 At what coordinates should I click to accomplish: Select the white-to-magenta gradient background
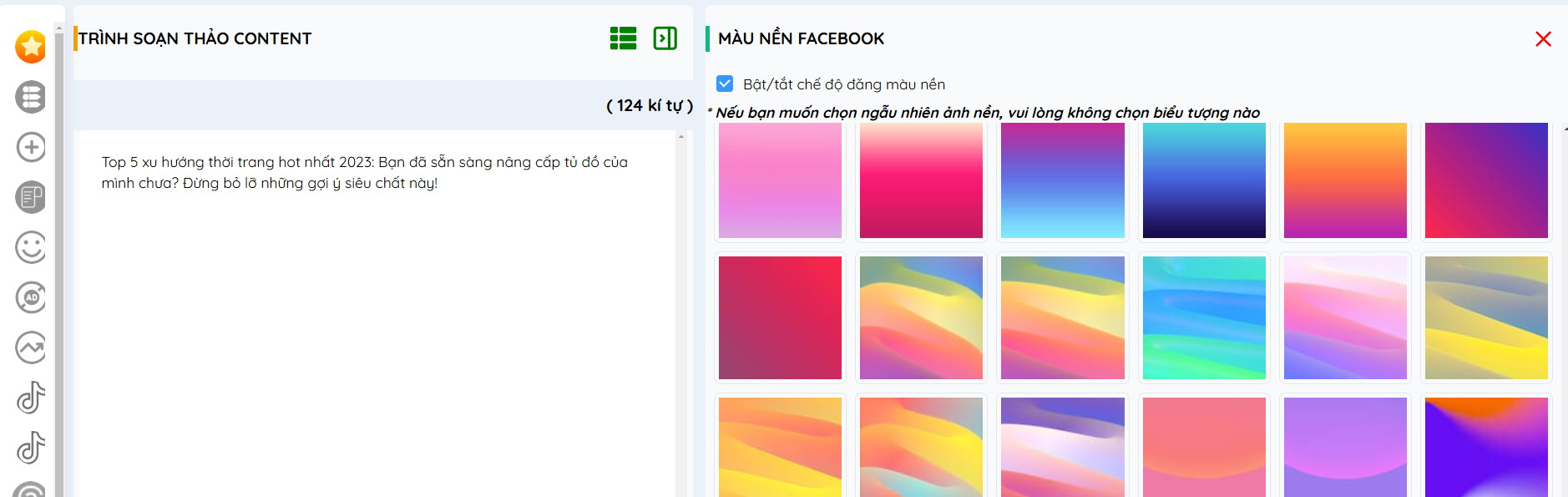coord(921,180)
